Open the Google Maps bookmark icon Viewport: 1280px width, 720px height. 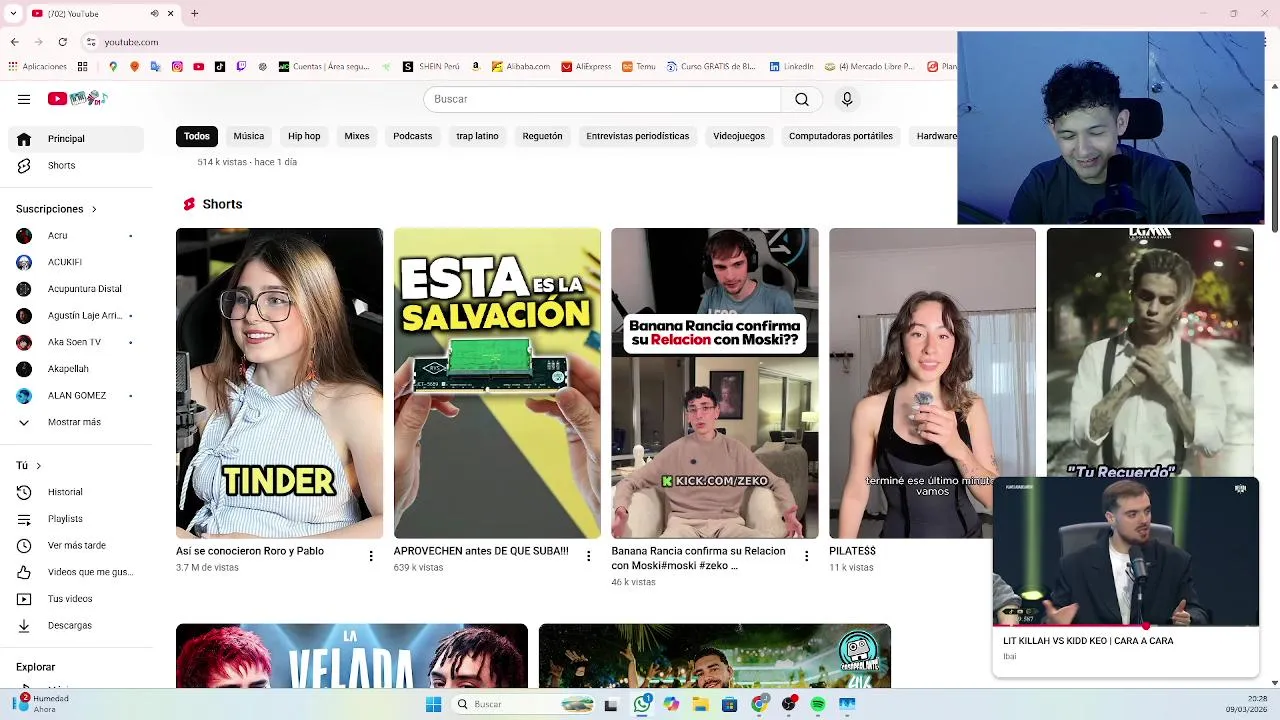tap(113, 67)
